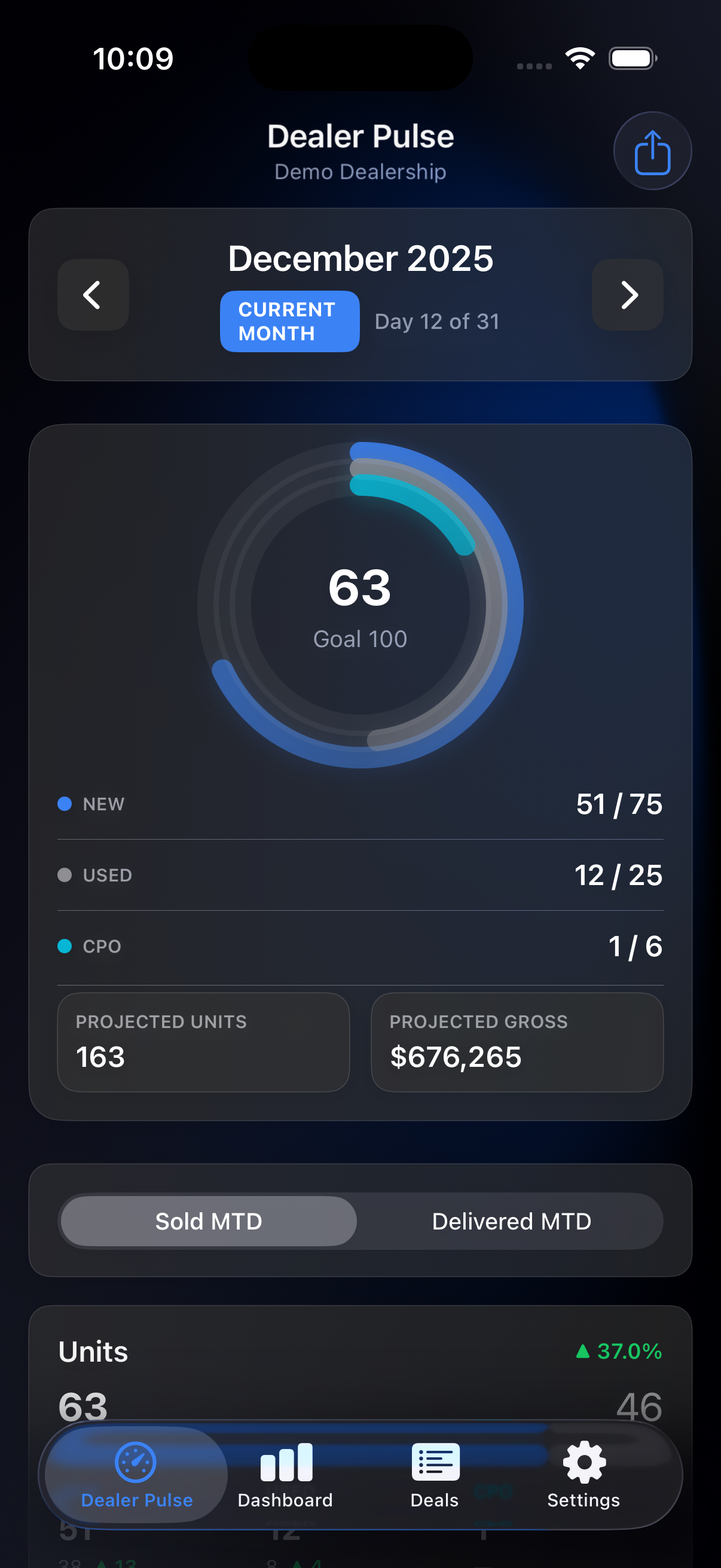Viewport: 721px width, 1568px height.
Task: Tap the Day 12 of 31 label
Action: pyautogui.click(x=438, y=321)
